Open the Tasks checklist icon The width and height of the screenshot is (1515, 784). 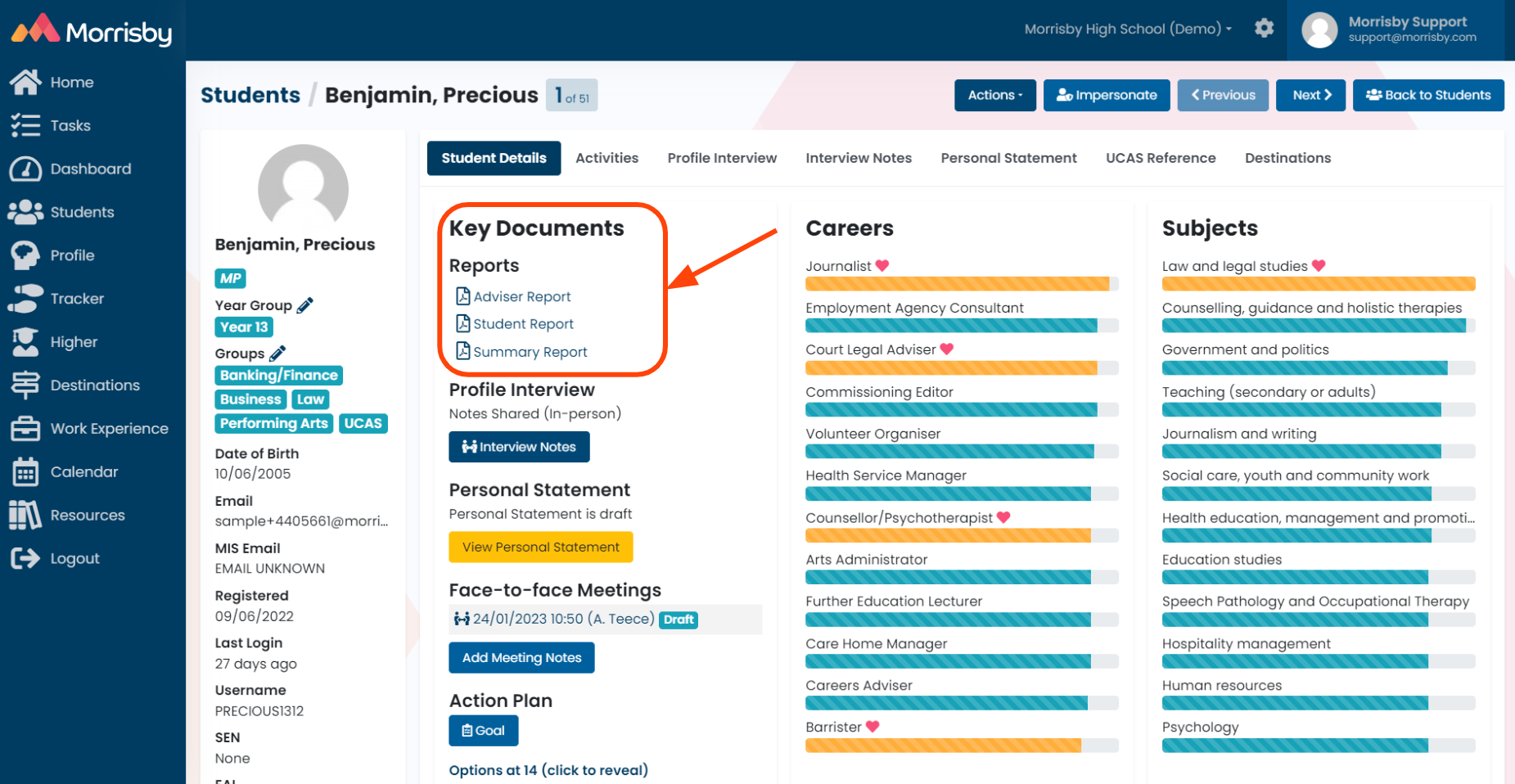[25, 125]
